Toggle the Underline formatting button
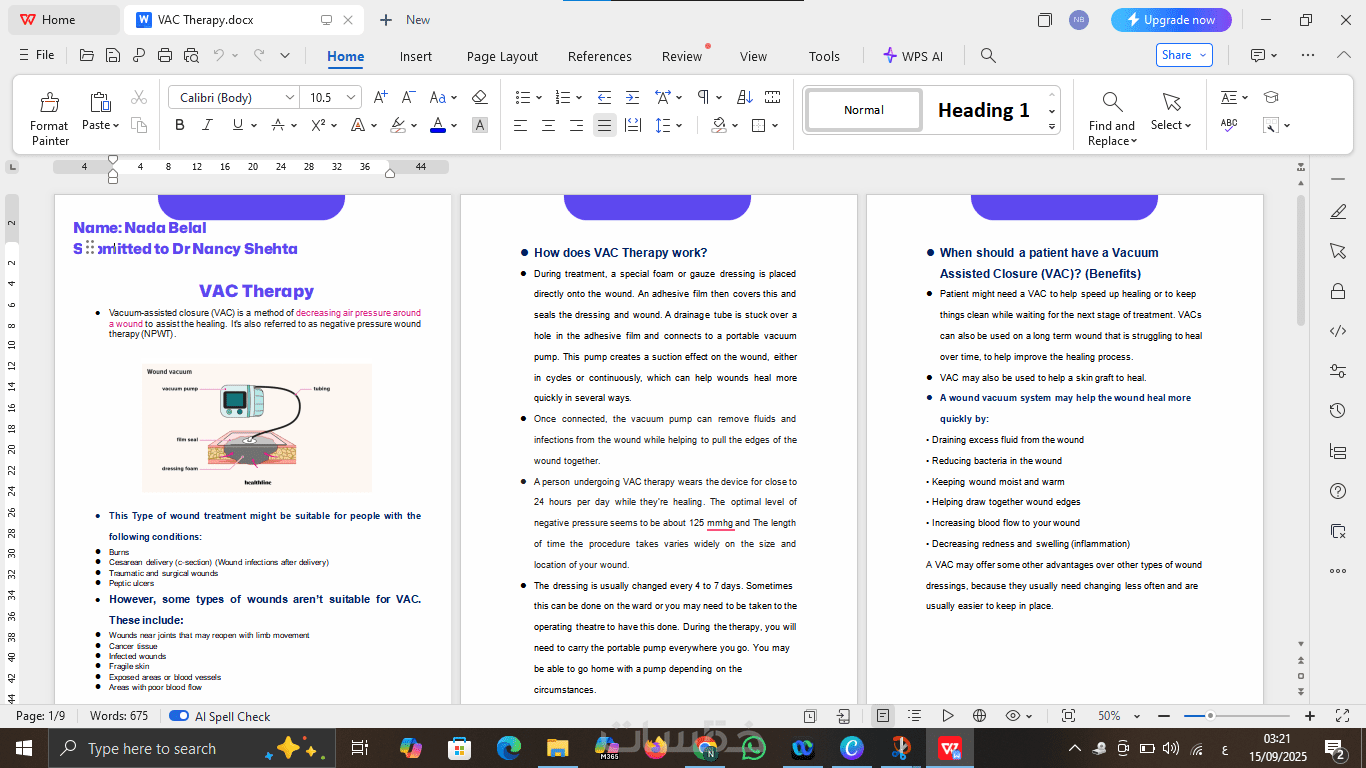The image size is (1366, 768). click(237, 125)
